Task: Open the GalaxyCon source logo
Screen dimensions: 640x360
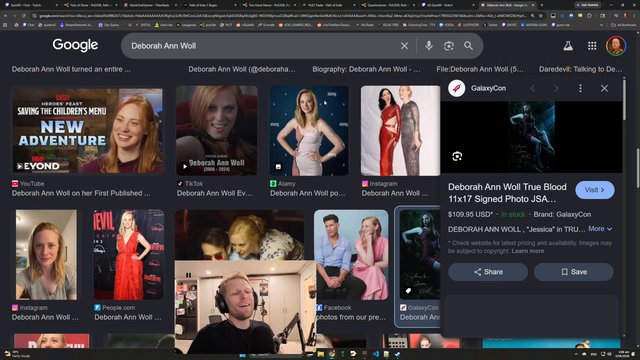Action: pos(457,88)
